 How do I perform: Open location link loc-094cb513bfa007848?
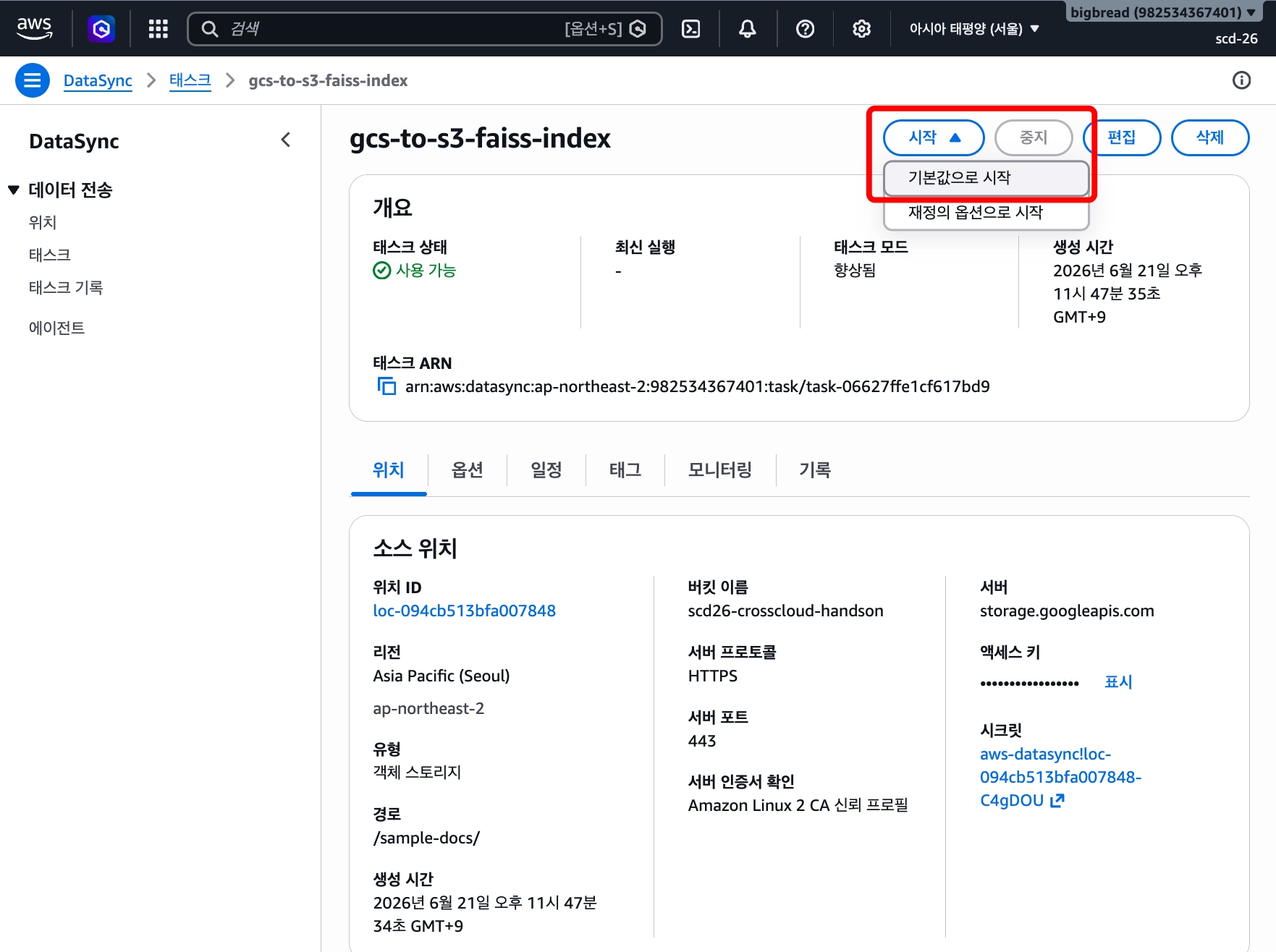[x=464, y=611]
